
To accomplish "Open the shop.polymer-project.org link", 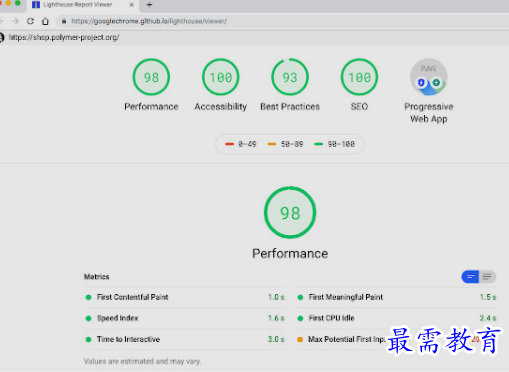I will (x=64, y=37).
